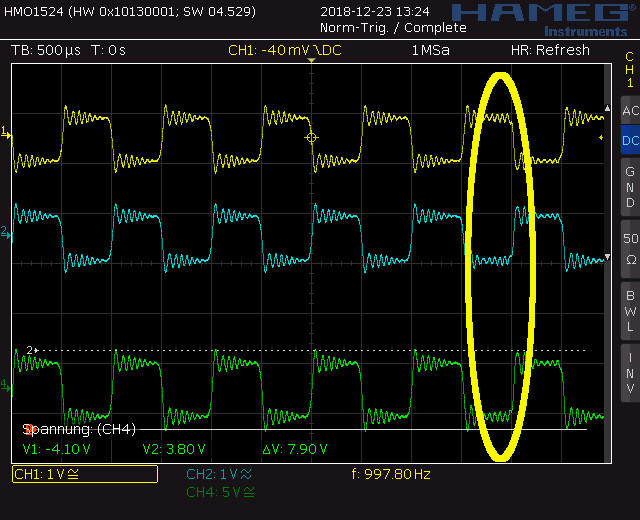
Task: Toggle the BWL bandwidth limit key
Action: point(630,311)
